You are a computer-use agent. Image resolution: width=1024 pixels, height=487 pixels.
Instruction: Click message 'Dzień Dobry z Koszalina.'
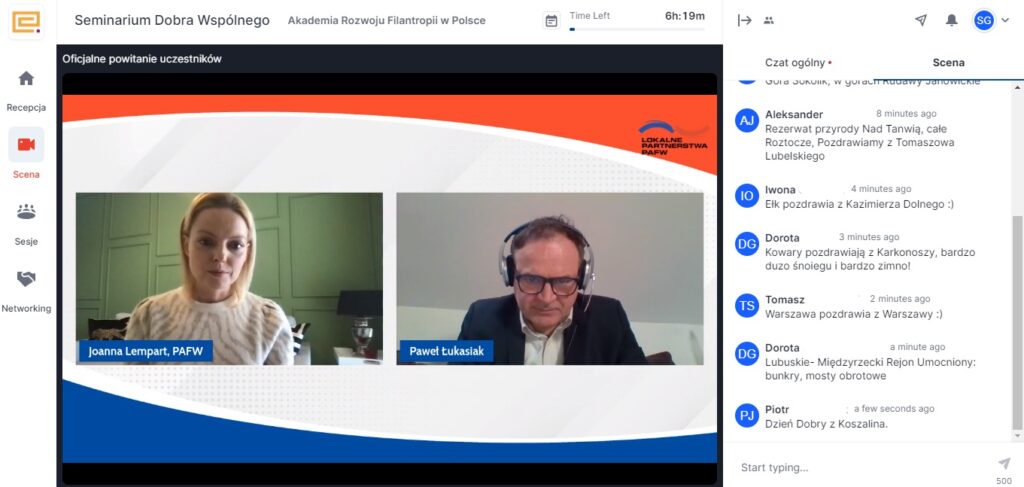(x=826, y=424)
